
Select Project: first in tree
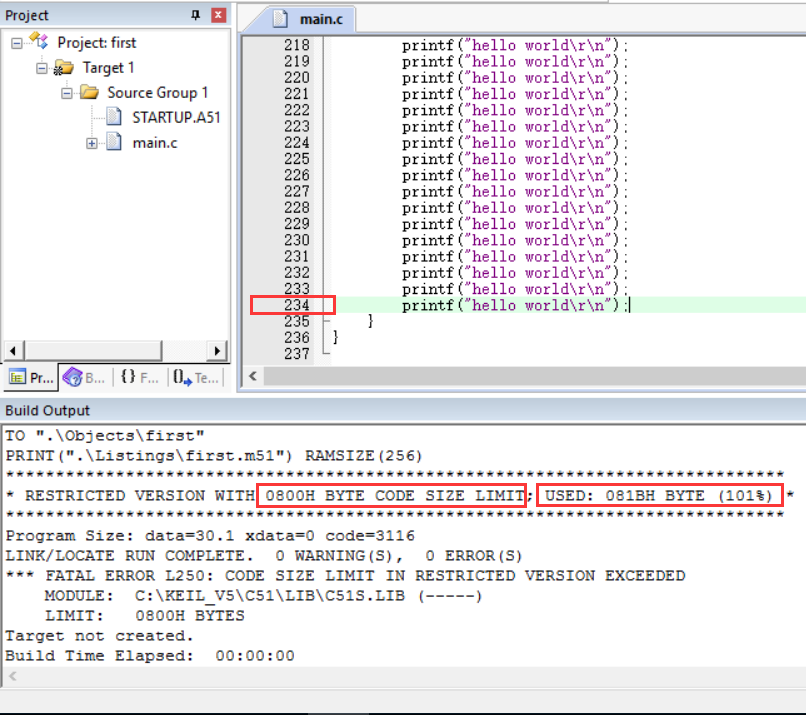[x=97, y=43]
